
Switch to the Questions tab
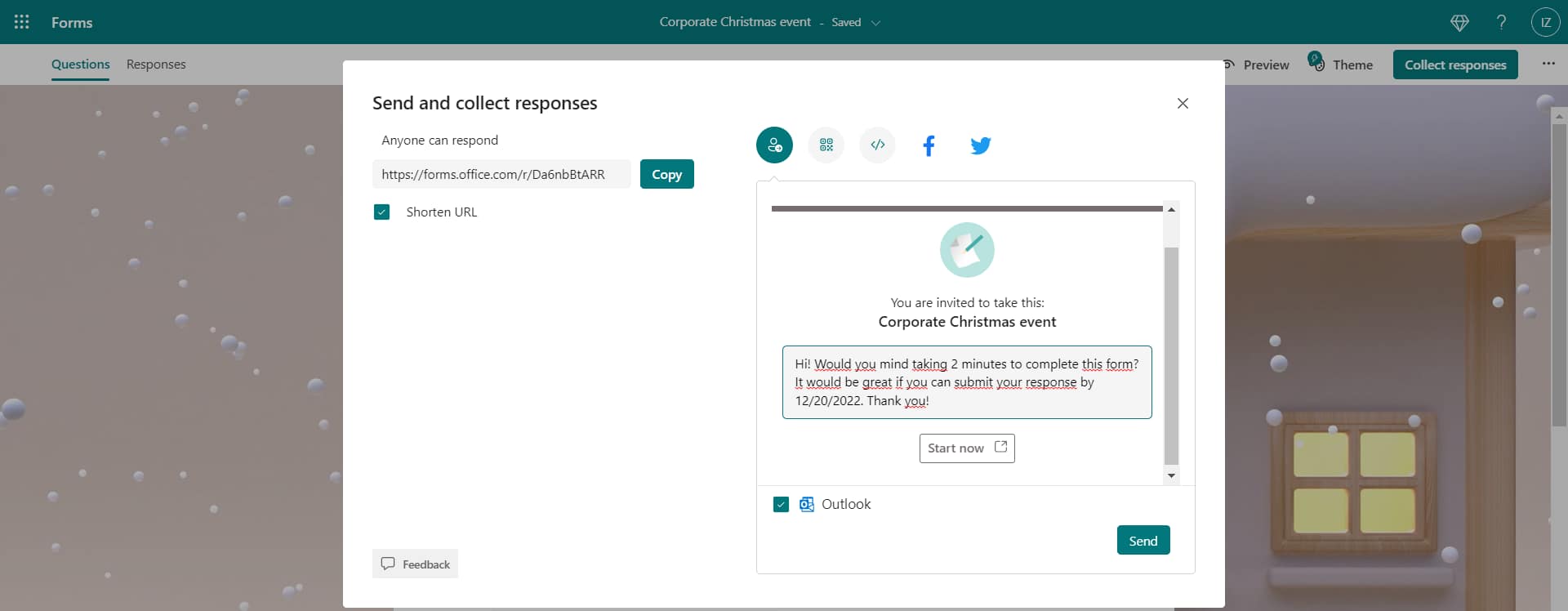(80, 65)
